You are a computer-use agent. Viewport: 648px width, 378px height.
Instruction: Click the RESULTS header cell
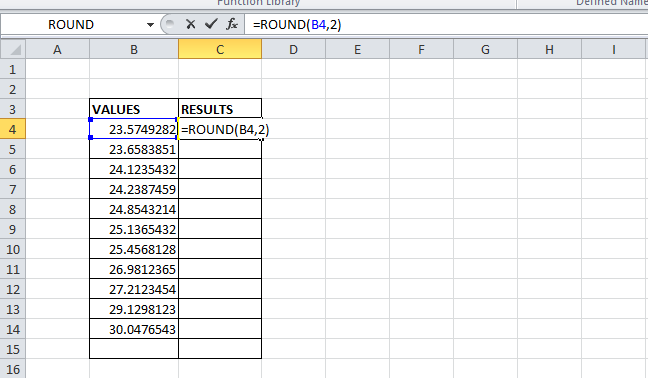point(220,109)
